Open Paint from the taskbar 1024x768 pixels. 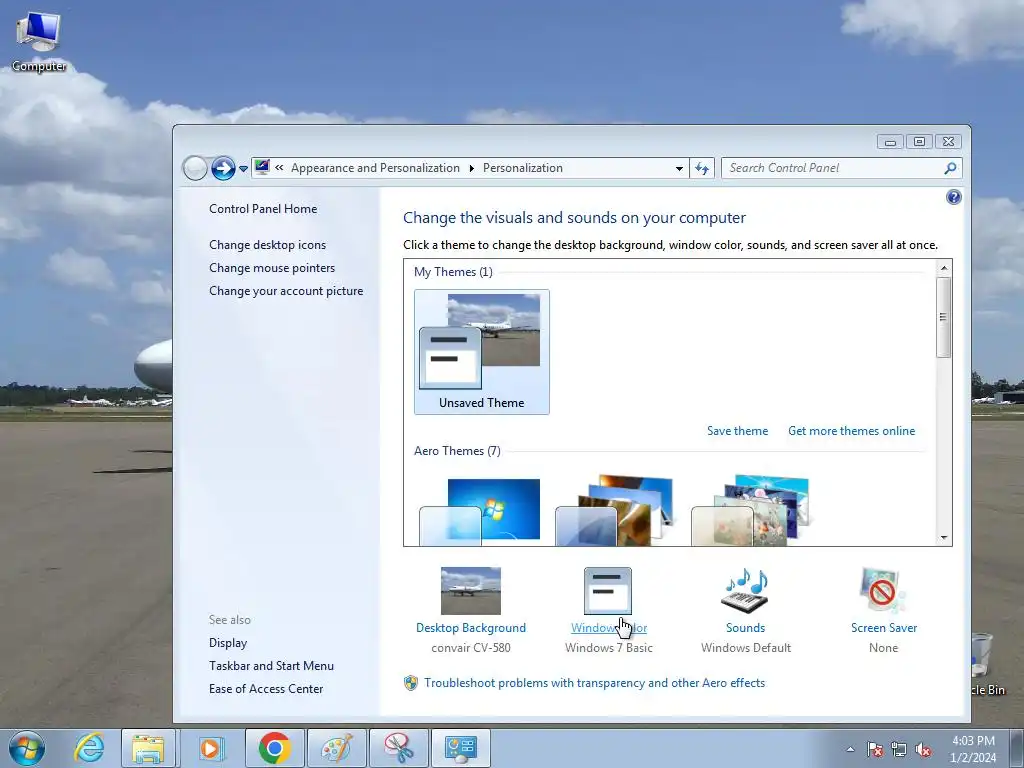336,748
